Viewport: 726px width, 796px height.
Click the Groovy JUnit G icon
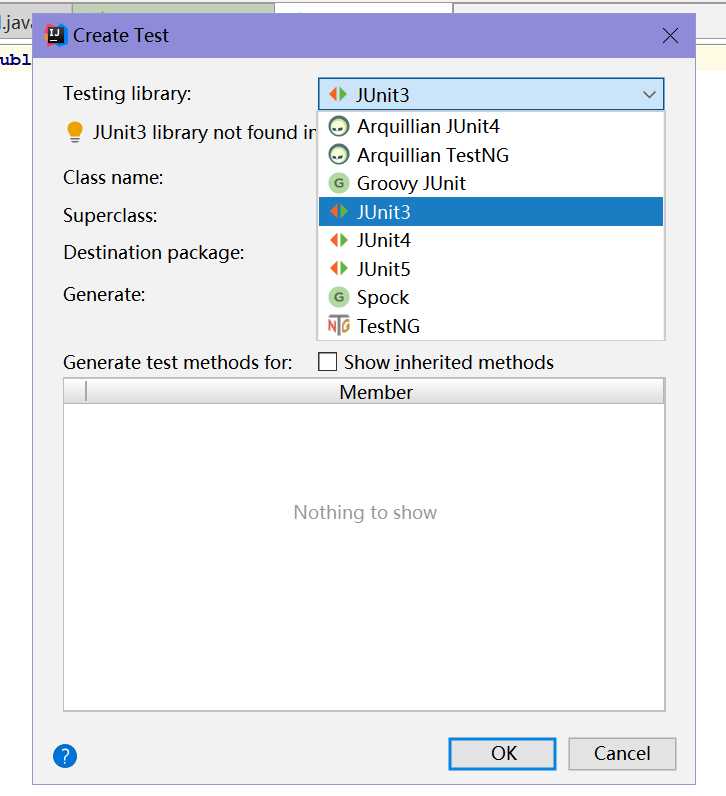pyautogui.click(x=339, y=183)
